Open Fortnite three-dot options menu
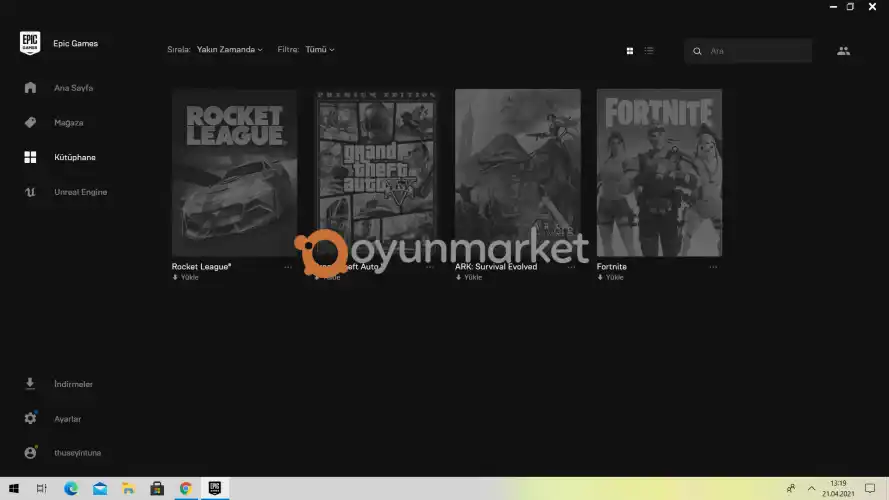889x500 pixels. point(713,267)
